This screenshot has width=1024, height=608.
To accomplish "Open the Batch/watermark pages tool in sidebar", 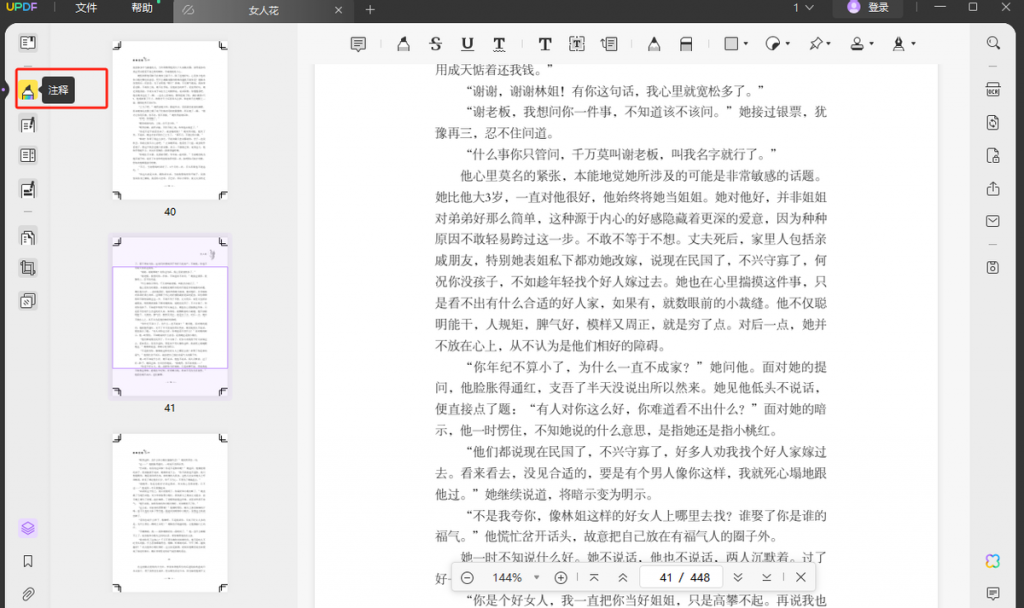I will coord(27,300).
